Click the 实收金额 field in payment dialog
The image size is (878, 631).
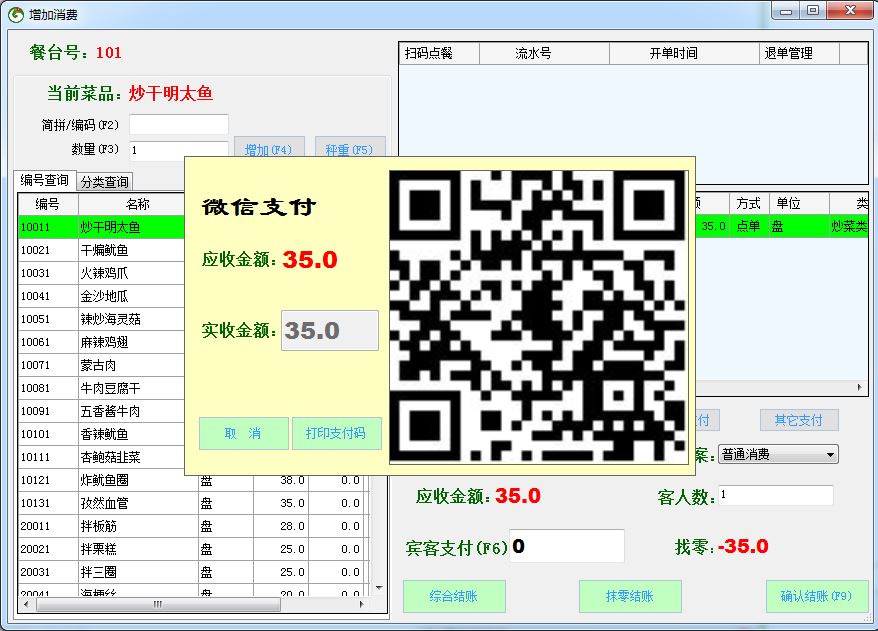coord(330,330)
